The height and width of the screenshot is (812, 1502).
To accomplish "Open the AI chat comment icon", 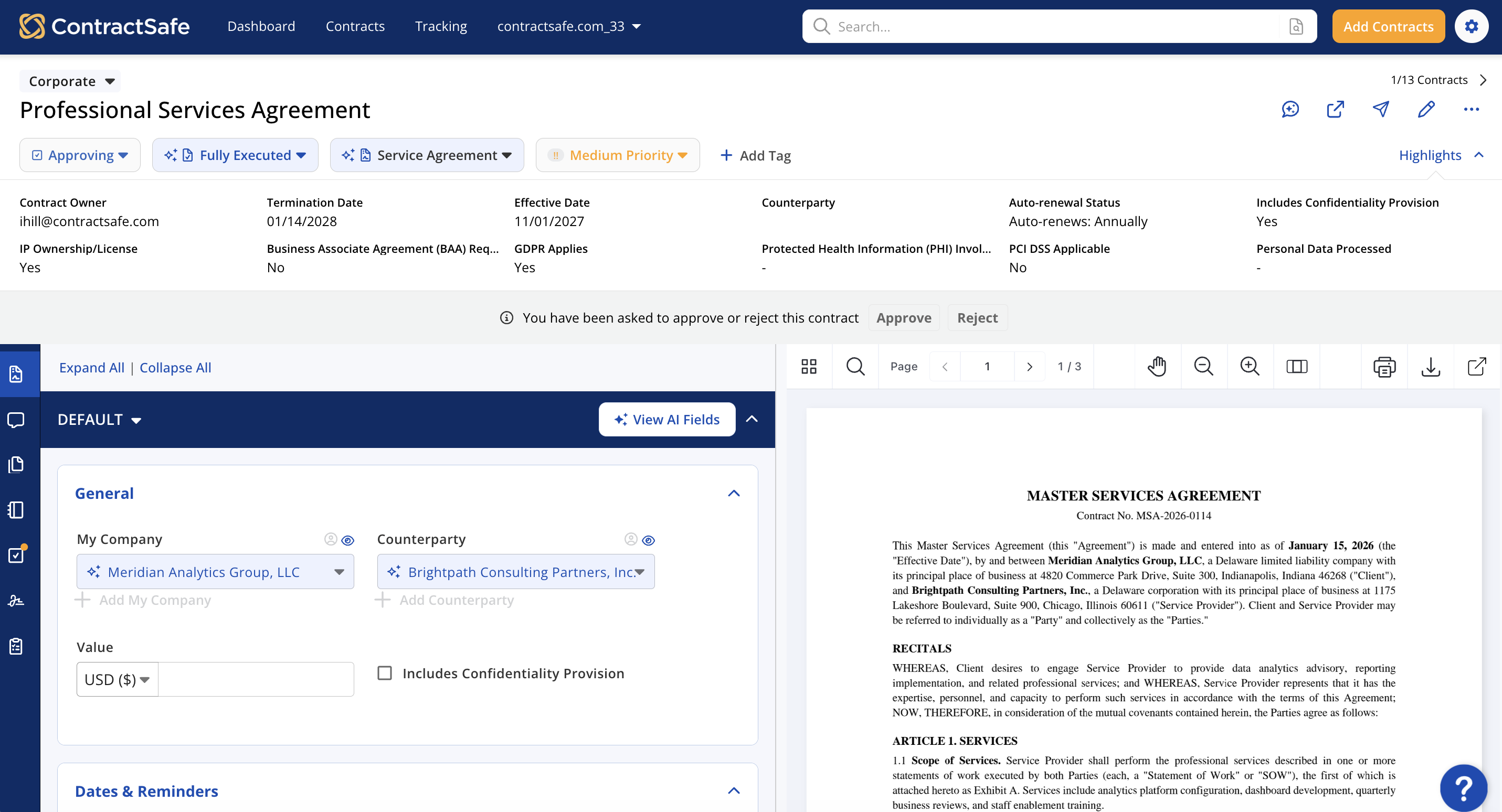I will pyautogui.click(x=1290, y=109).
